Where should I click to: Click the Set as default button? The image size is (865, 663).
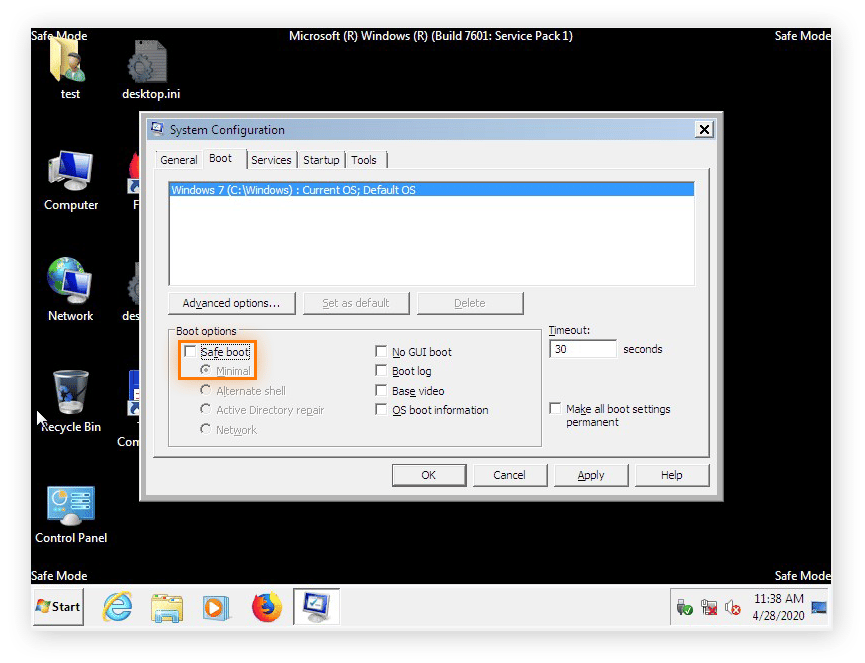pos(356,303)
